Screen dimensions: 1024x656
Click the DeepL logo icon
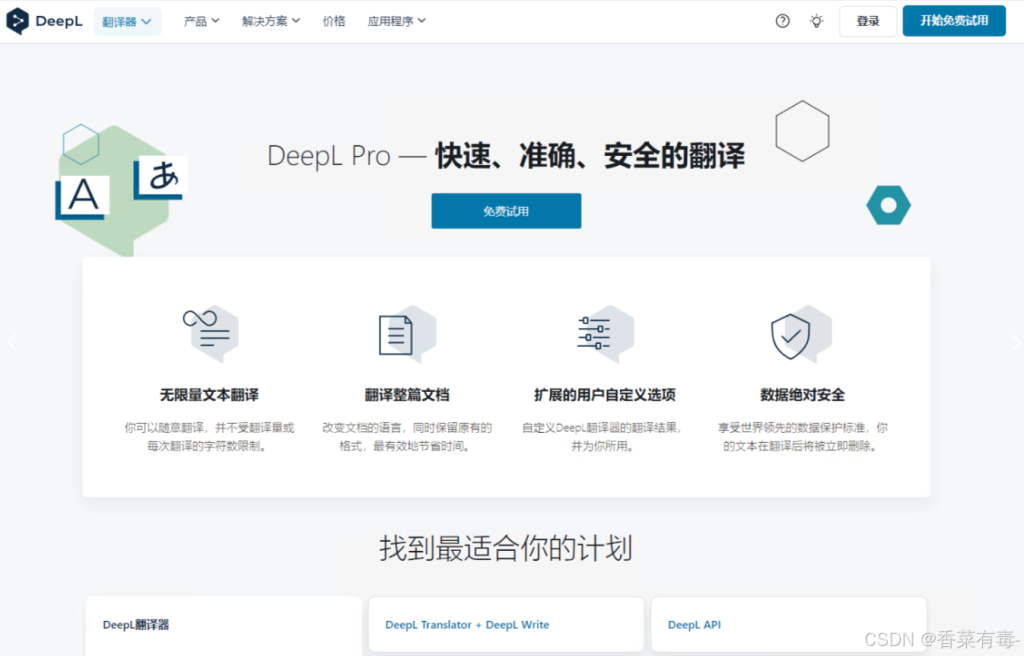click(17, 20)
